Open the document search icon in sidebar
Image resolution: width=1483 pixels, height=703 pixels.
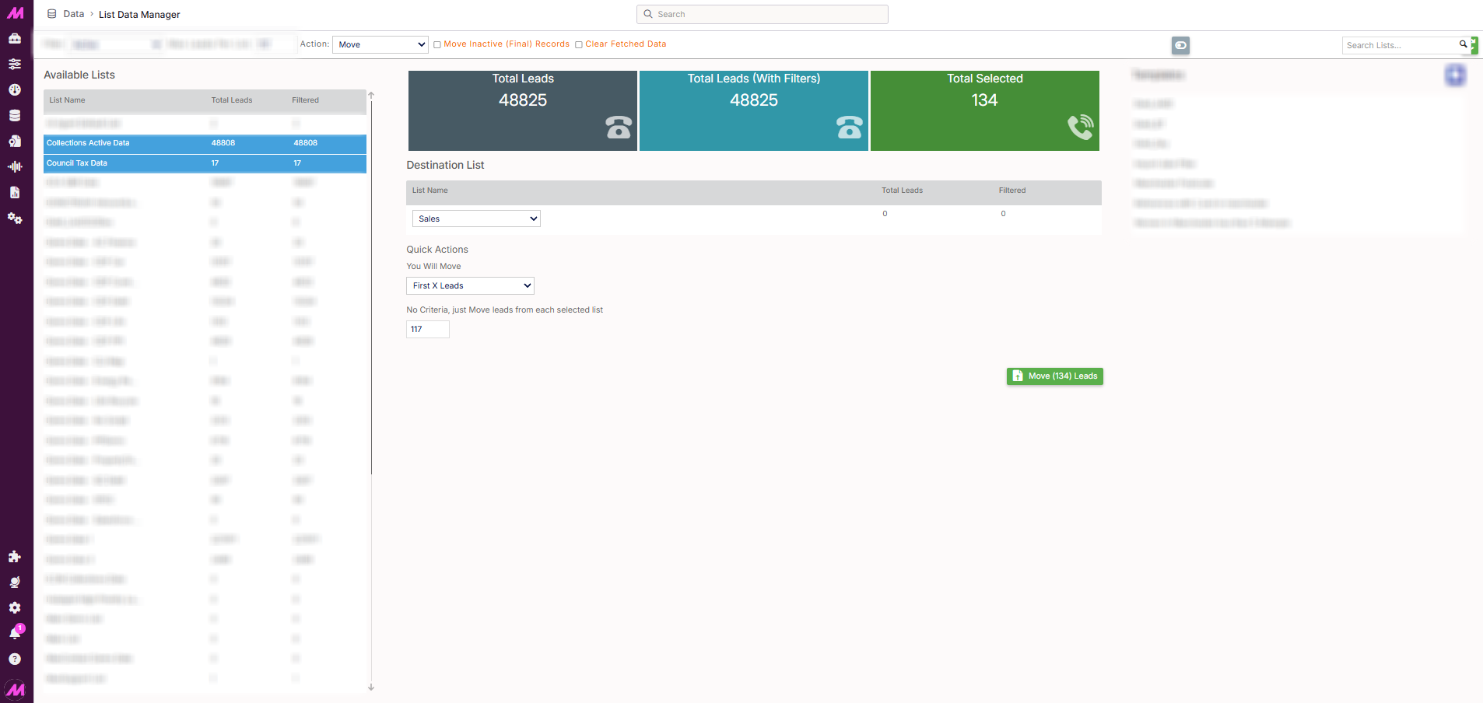15,141
